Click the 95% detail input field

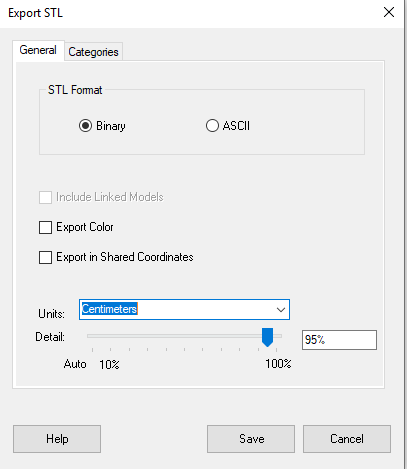coord(339,340)
